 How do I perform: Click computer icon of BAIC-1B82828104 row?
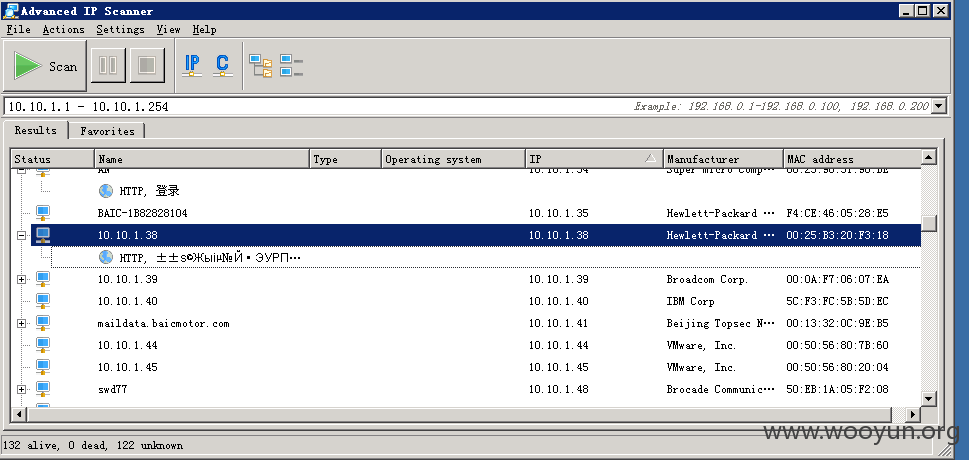[x=43, y=213]
